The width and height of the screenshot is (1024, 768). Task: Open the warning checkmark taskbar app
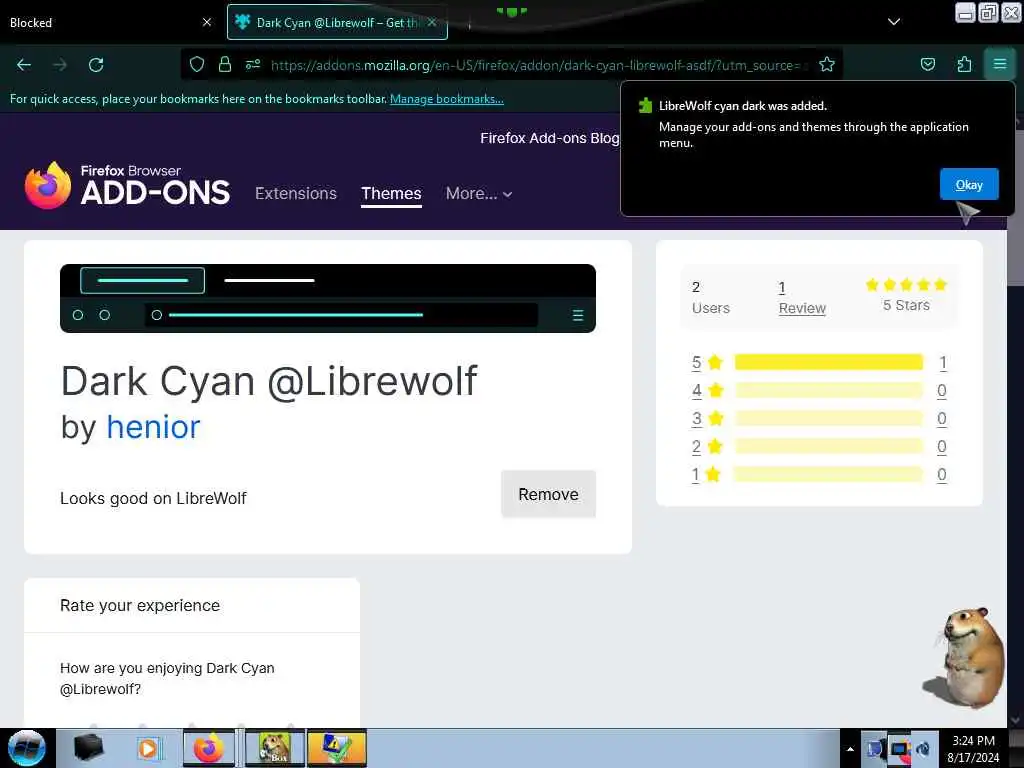pos(337,748)
